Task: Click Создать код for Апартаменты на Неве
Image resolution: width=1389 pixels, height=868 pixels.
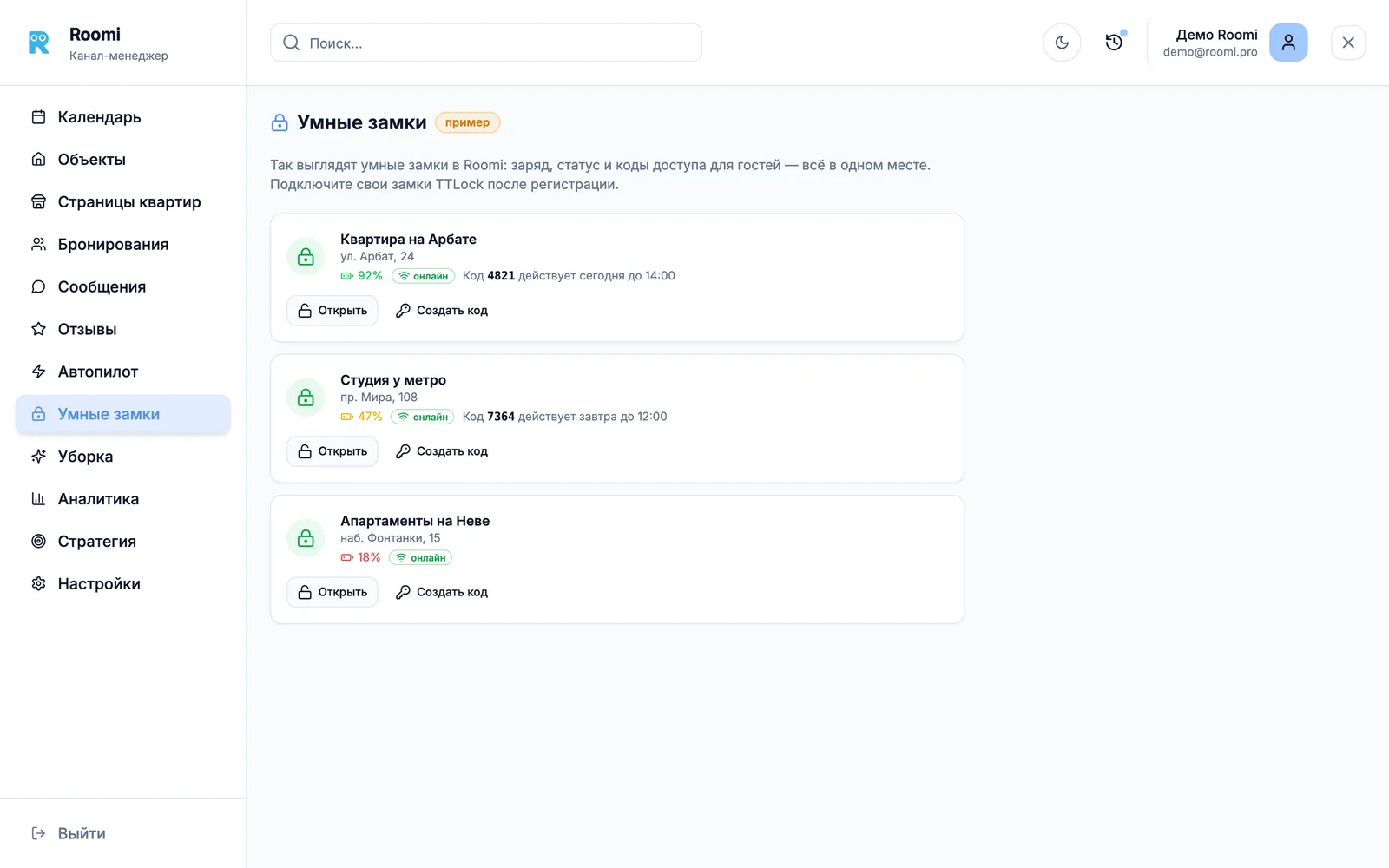Action: [442, 592]
